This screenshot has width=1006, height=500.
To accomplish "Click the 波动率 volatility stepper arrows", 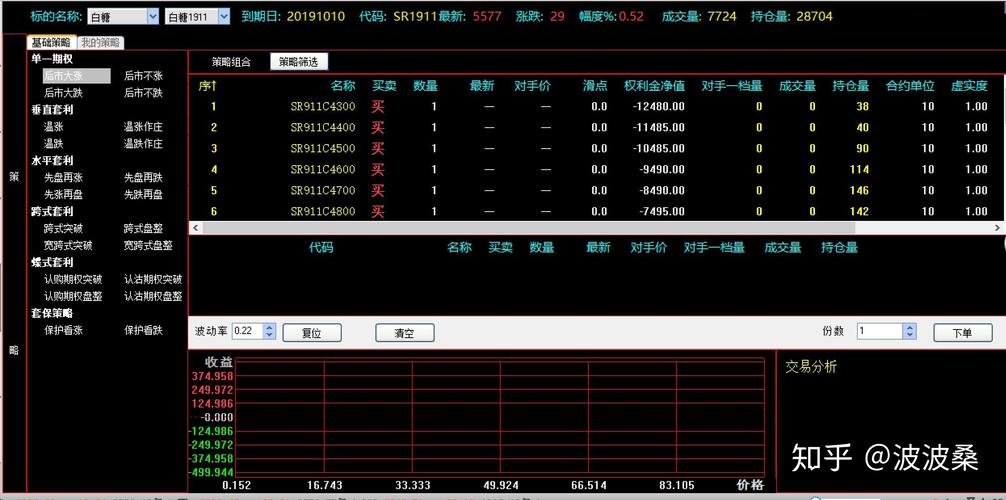I will pos(269,332).
